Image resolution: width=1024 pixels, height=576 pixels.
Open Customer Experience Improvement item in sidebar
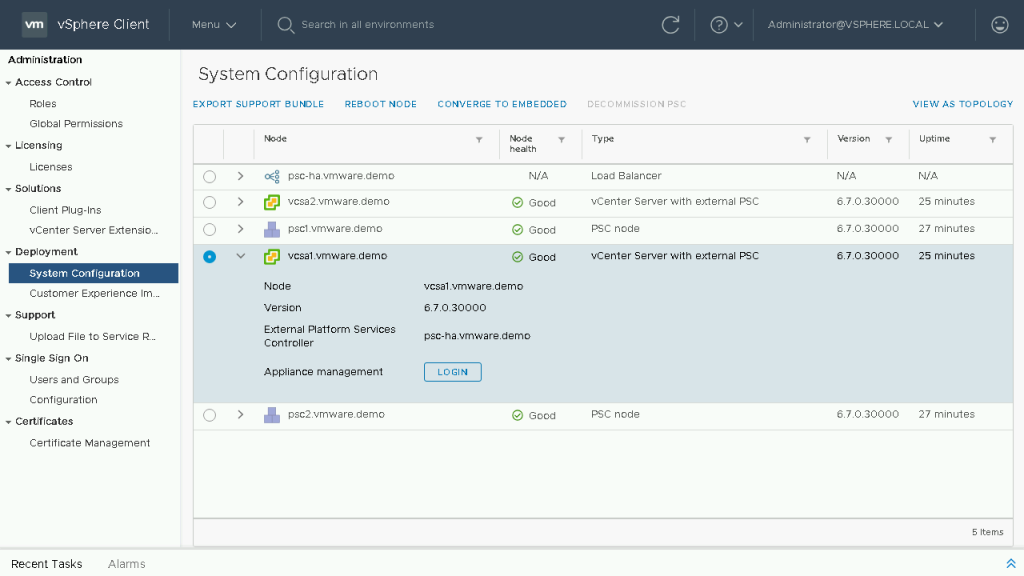(94, 294)
